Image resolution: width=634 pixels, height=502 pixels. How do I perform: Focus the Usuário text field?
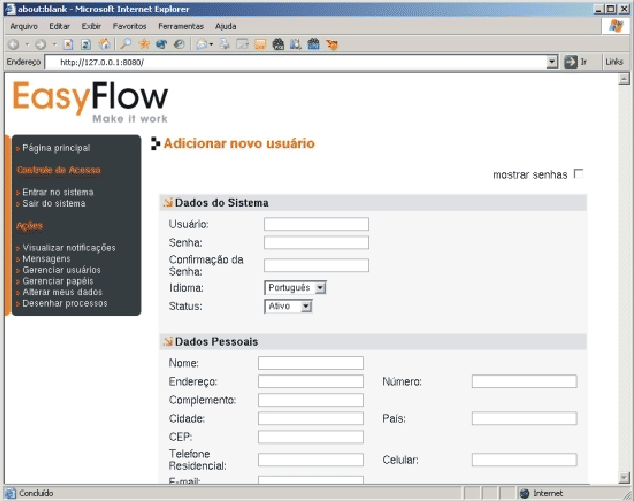point(316,224)
